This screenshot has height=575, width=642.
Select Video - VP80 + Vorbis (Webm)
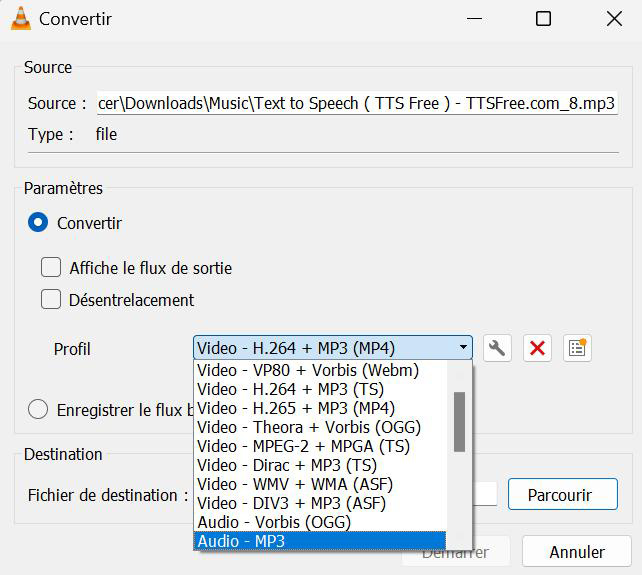point(319,370)
